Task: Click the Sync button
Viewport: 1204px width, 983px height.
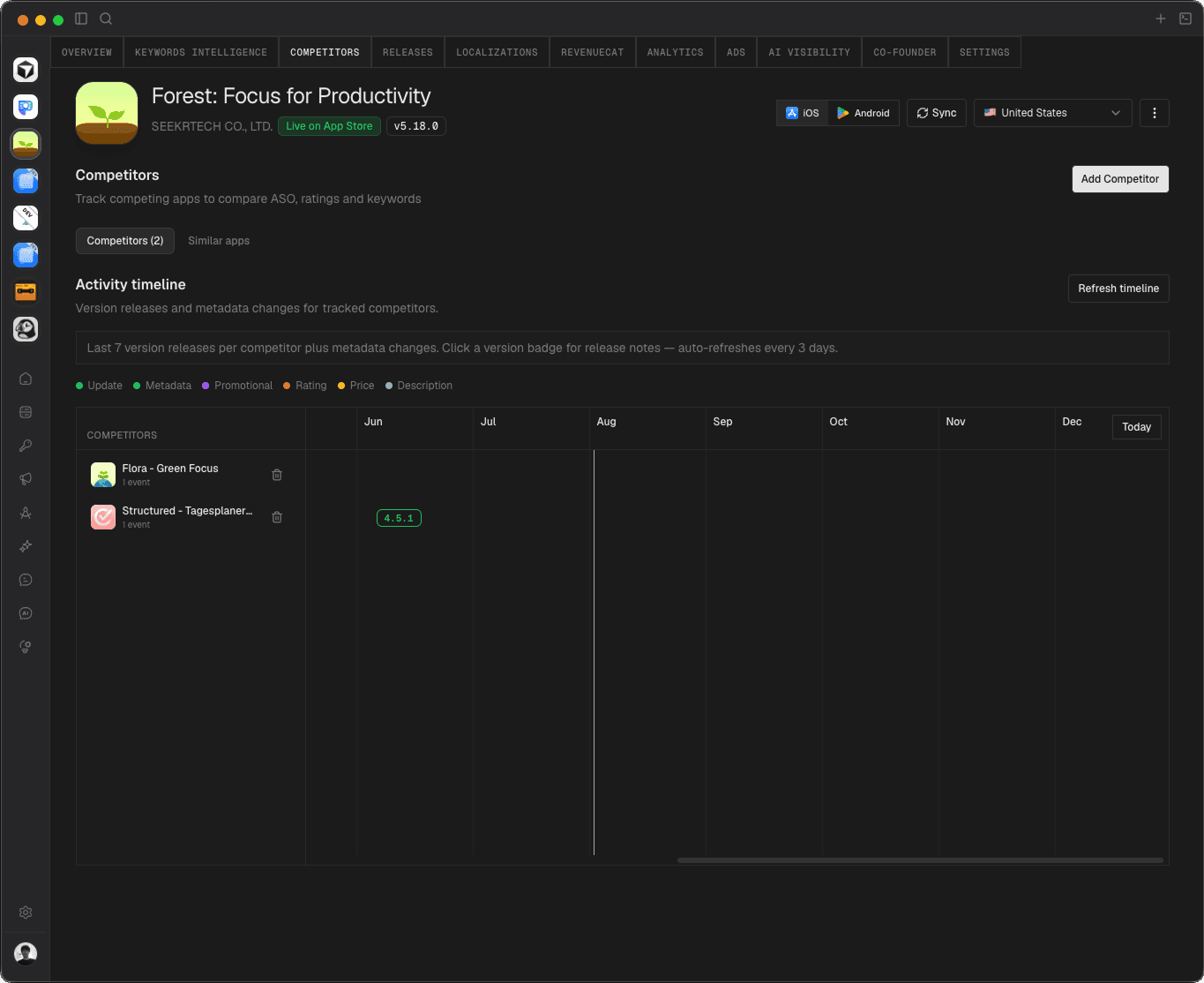Action: point(937,113)
